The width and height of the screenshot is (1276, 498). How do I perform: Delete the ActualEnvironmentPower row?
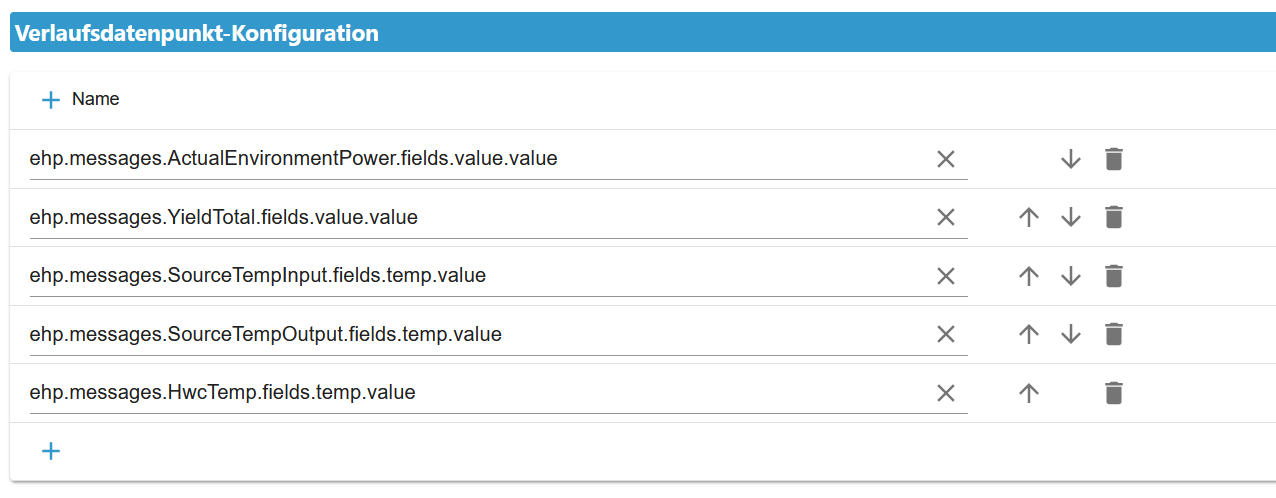click(1114, 159)
